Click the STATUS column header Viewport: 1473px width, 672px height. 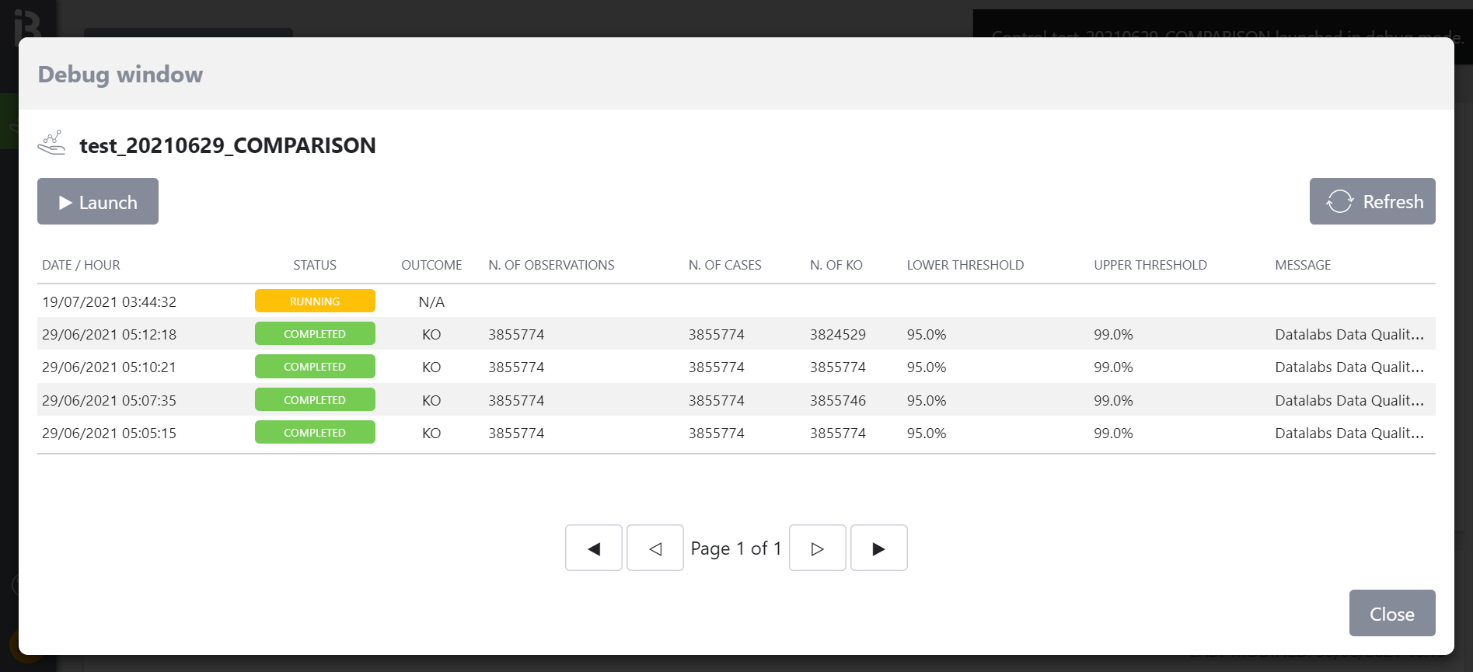pyautogui.click(x=315, y=266)
